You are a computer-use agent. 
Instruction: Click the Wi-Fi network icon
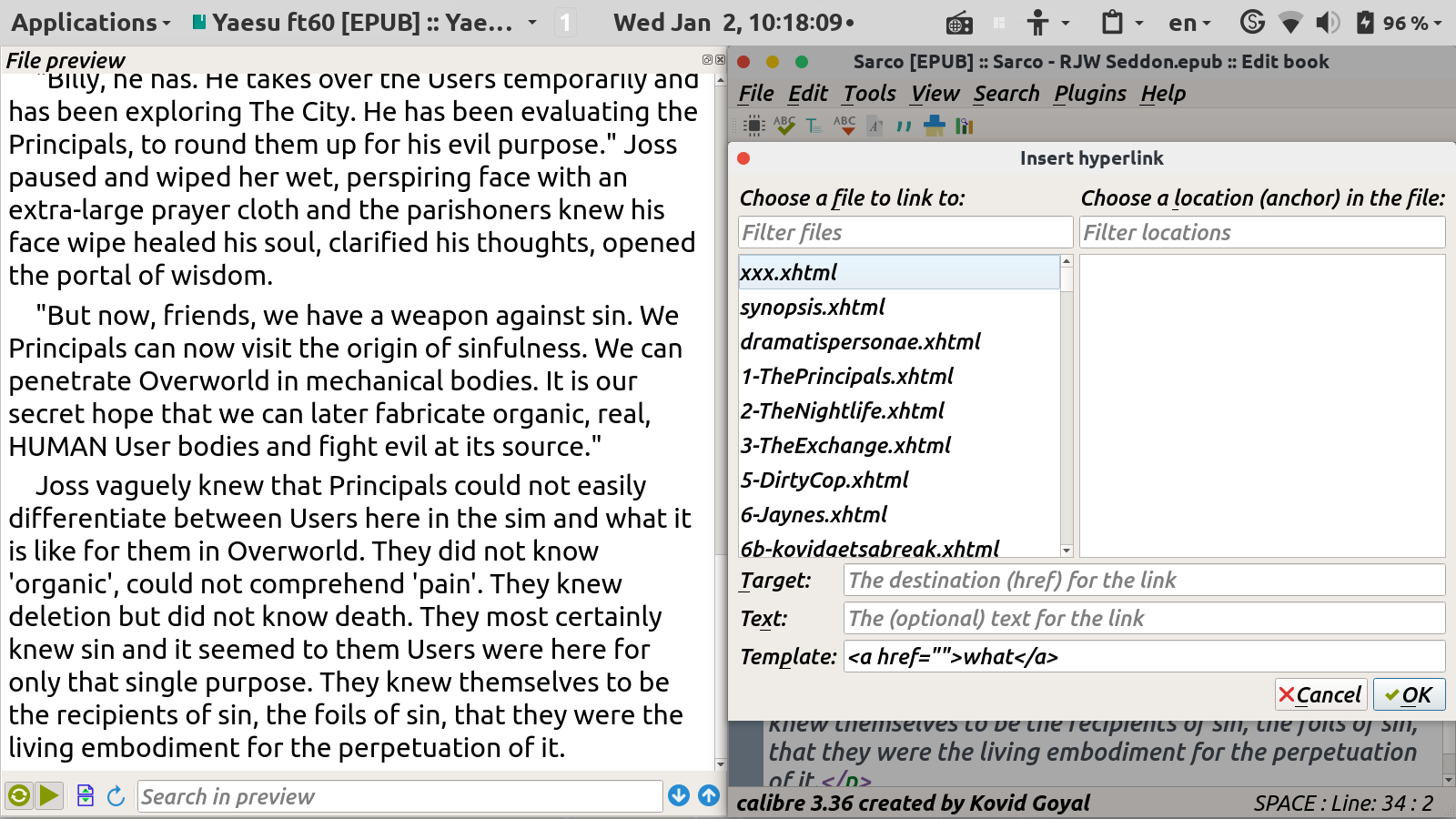pos(1290,23)
